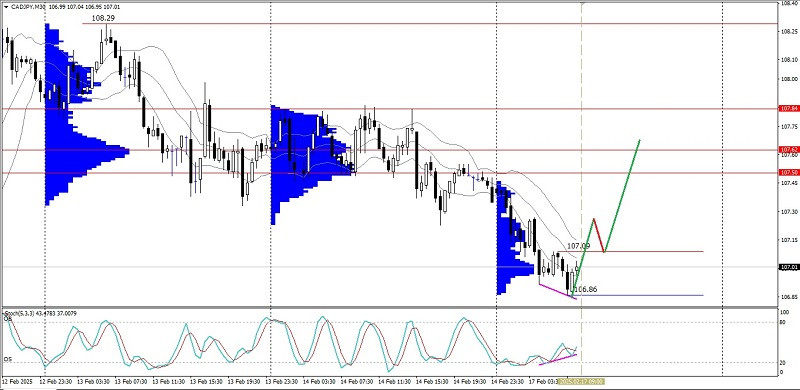
Task: Click the 13 Feb 03:30 time label
Action: click(93, 381)
